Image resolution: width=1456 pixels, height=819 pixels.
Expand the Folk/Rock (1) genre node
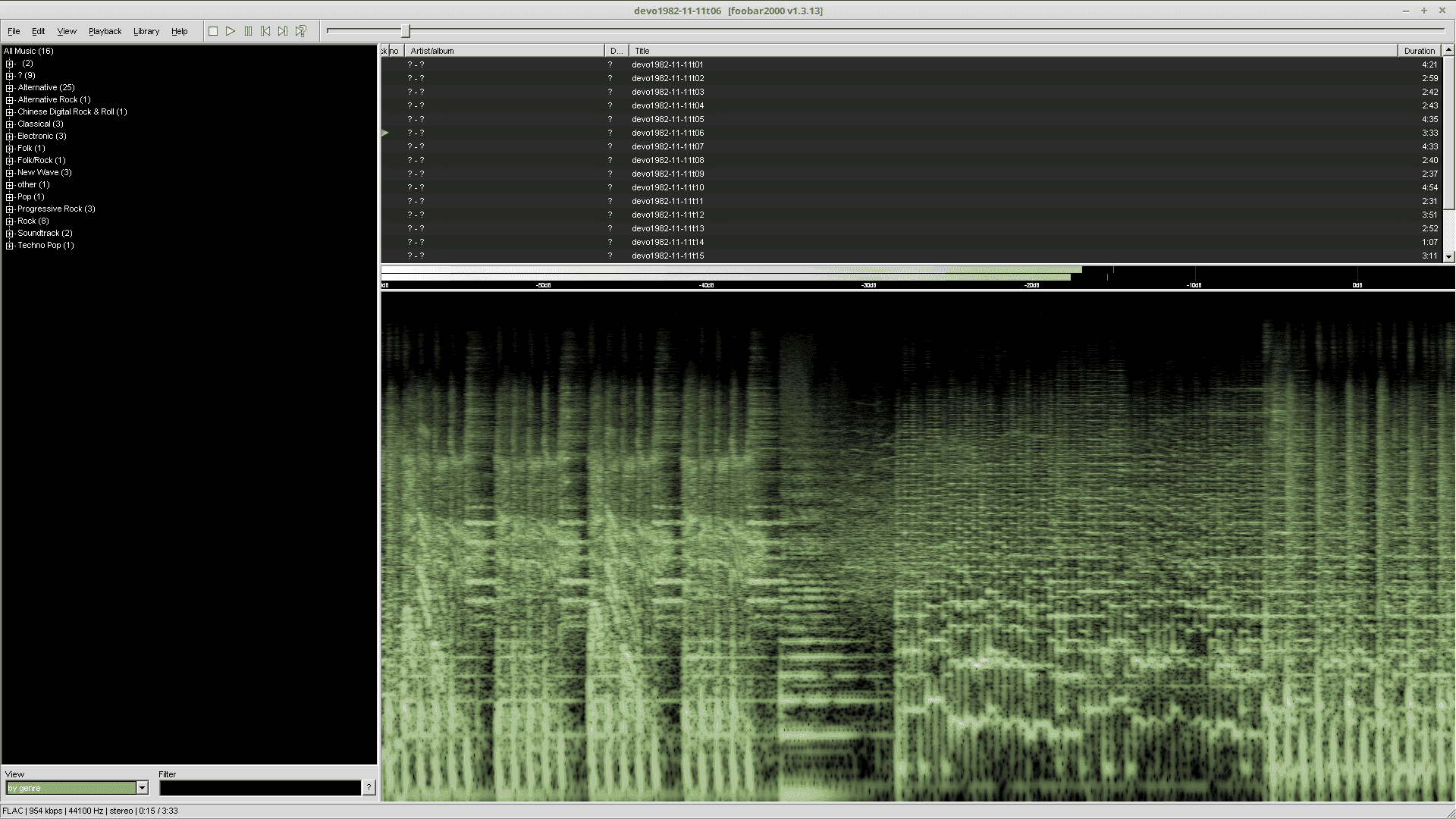point(10,161)
